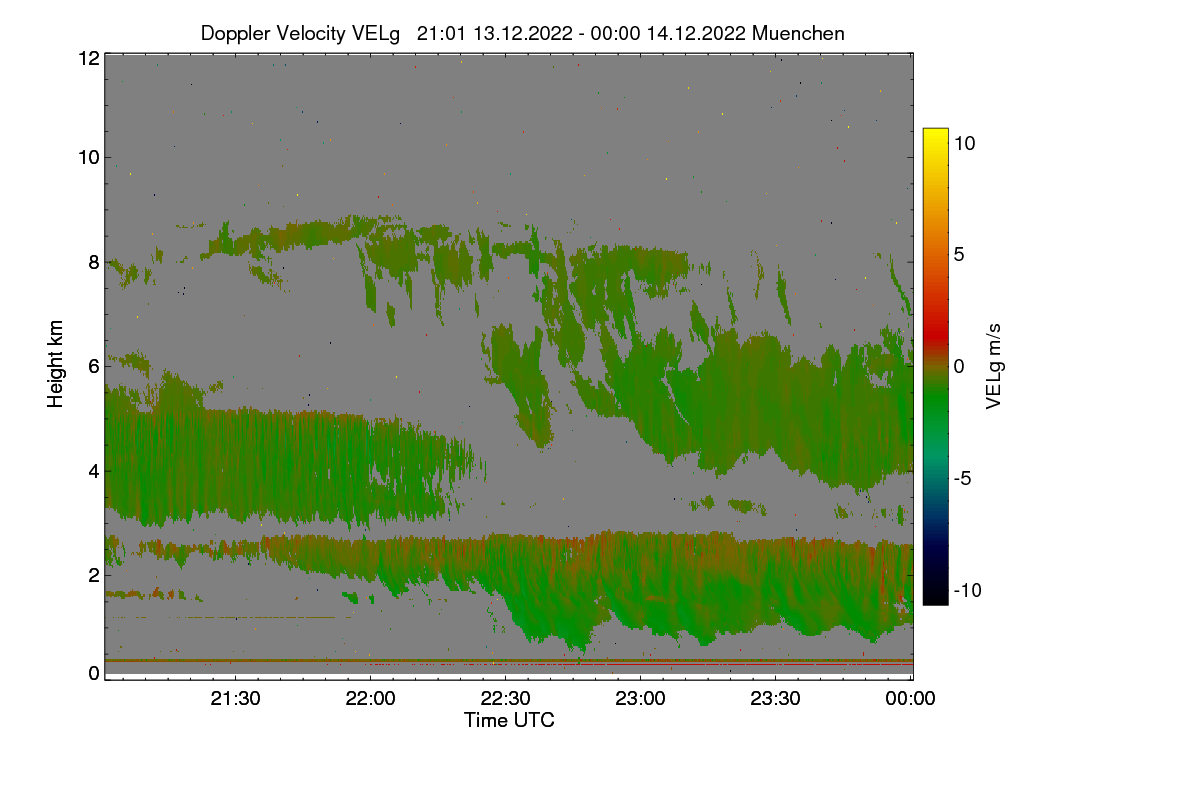
Task: Click the height axis label 8
Action: point(93,262)
